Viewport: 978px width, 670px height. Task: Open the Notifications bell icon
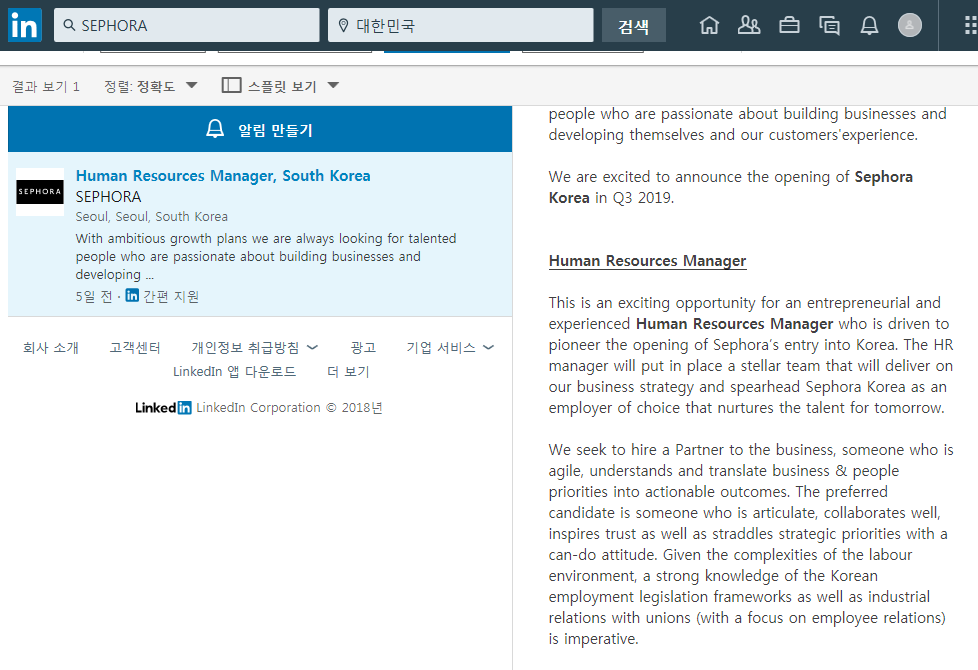(869, 26)
